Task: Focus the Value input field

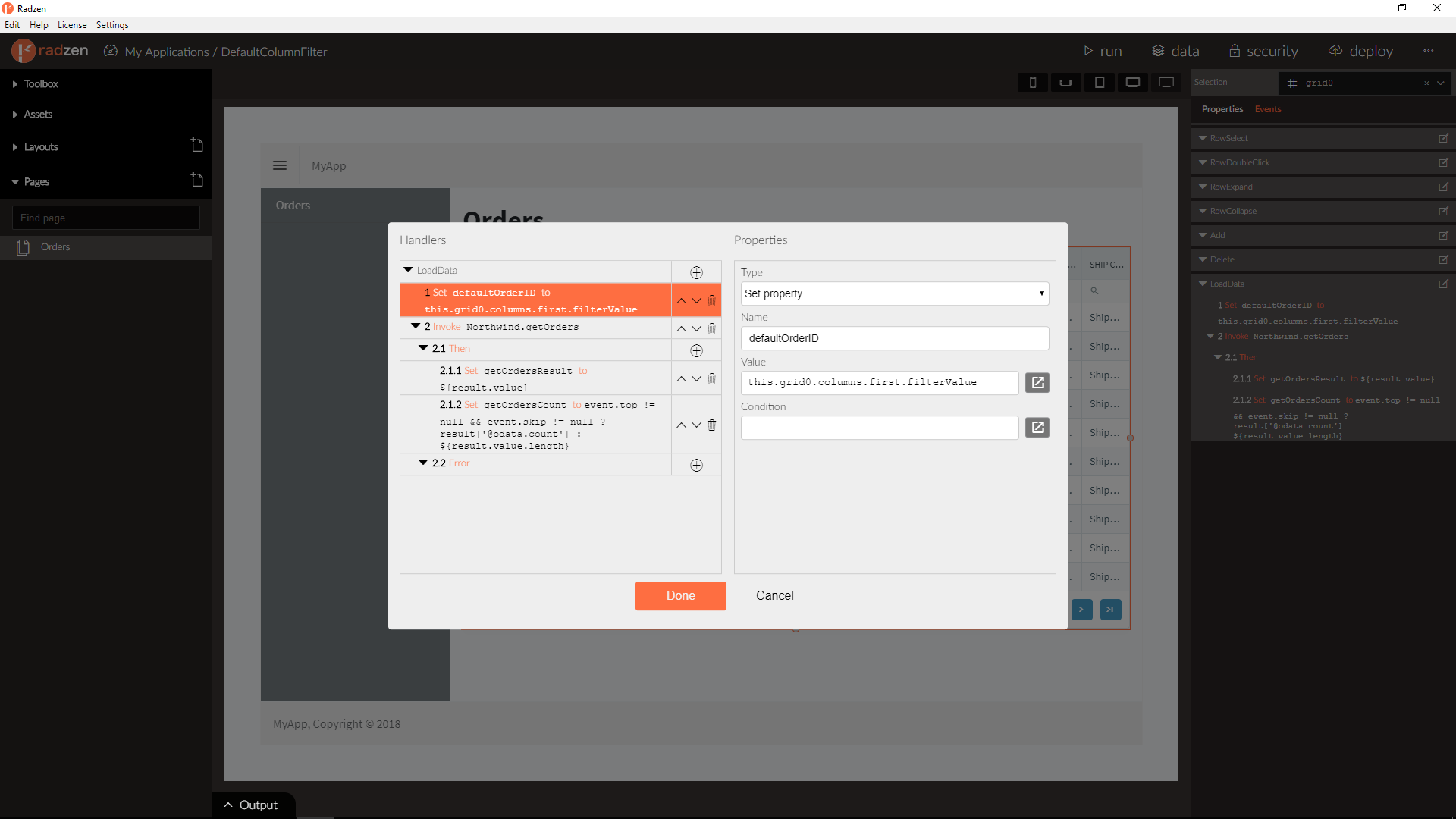Action: pos(880,383)
